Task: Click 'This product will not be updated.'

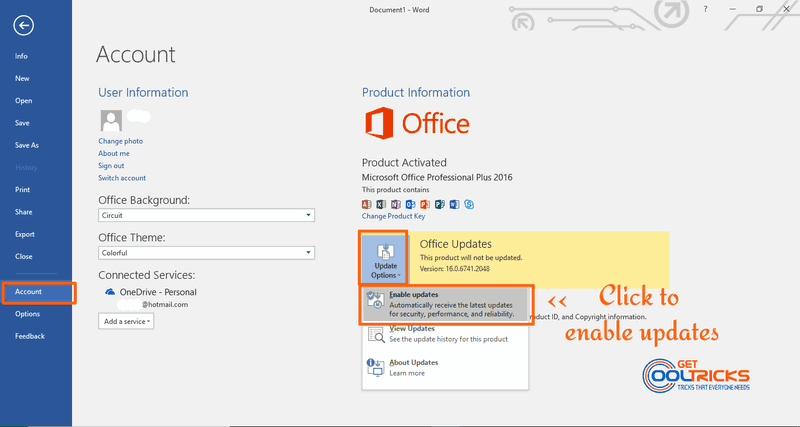Action: [x=471, y=258]
